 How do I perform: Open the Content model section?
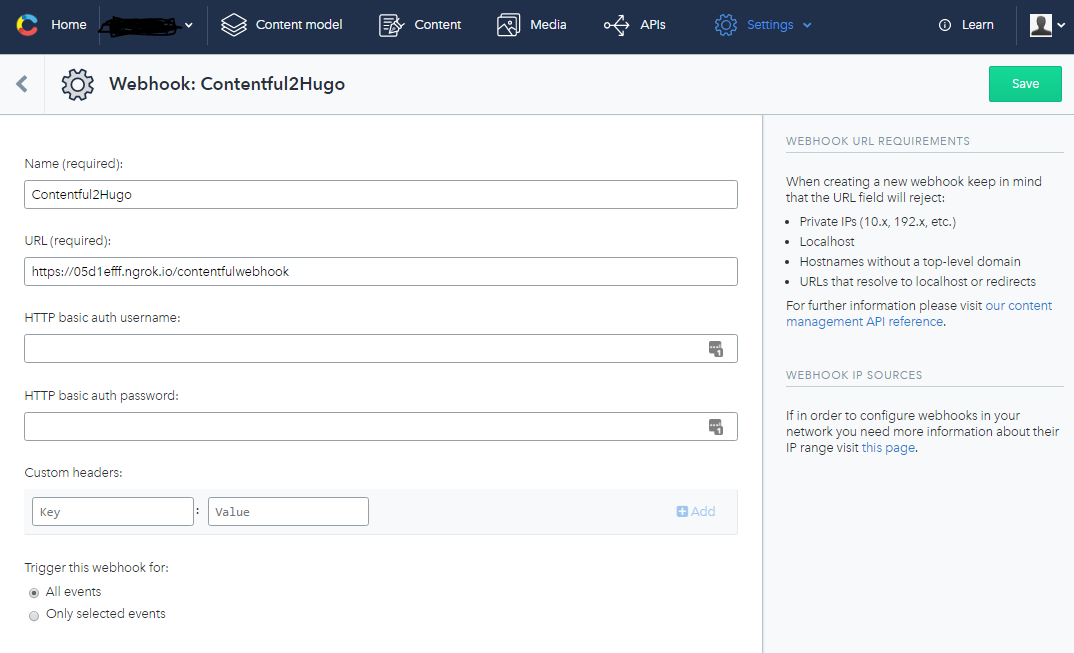tap(299, 25)
